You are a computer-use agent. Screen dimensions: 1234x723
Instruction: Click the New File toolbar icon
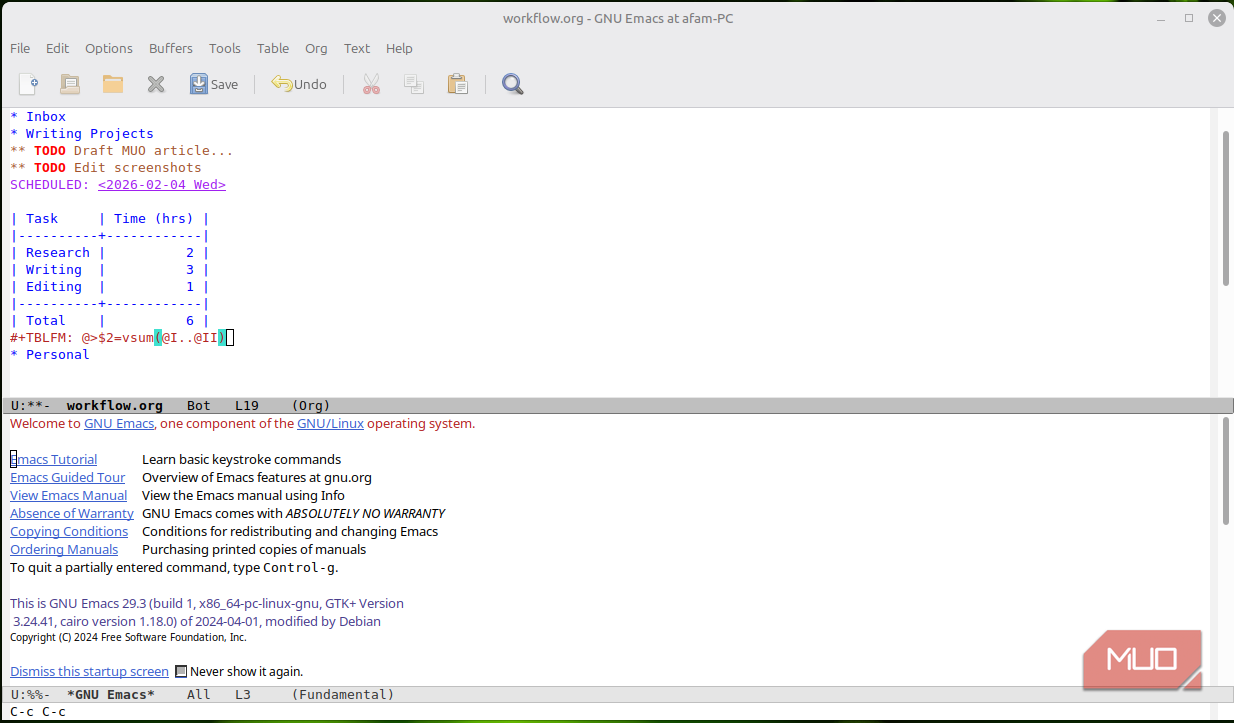click(29, 84)
